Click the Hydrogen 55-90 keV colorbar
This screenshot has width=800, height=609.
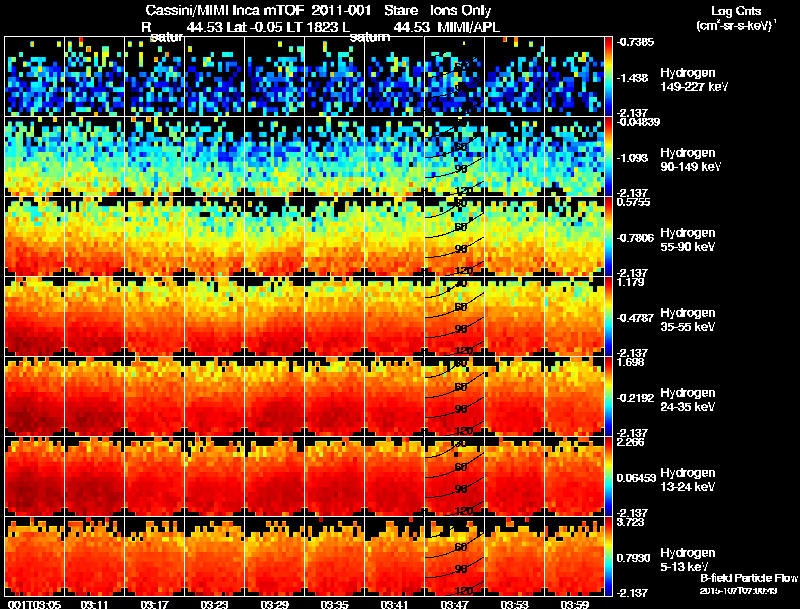click(x=608, y=237)
